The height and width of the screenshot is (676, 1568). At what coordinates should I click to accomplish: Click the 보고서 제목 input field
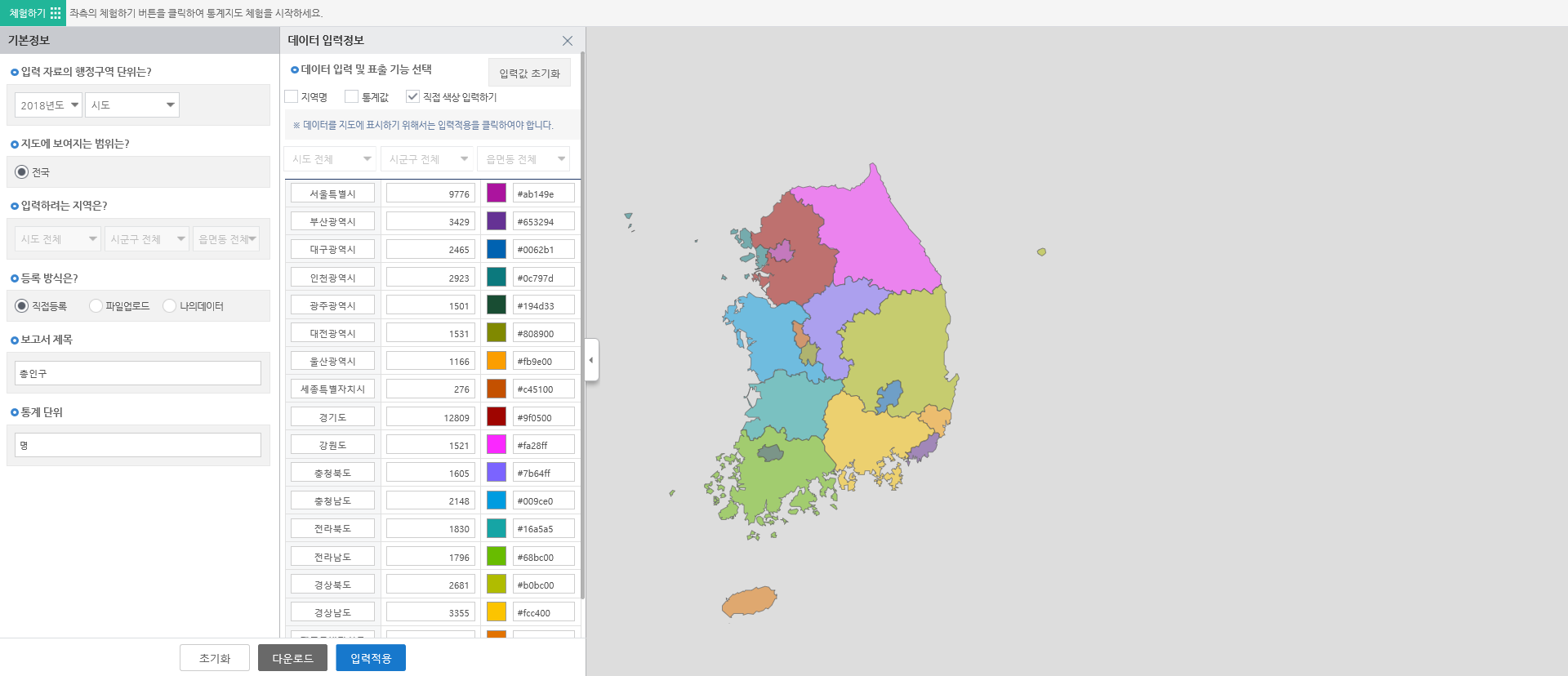[138, 373]
